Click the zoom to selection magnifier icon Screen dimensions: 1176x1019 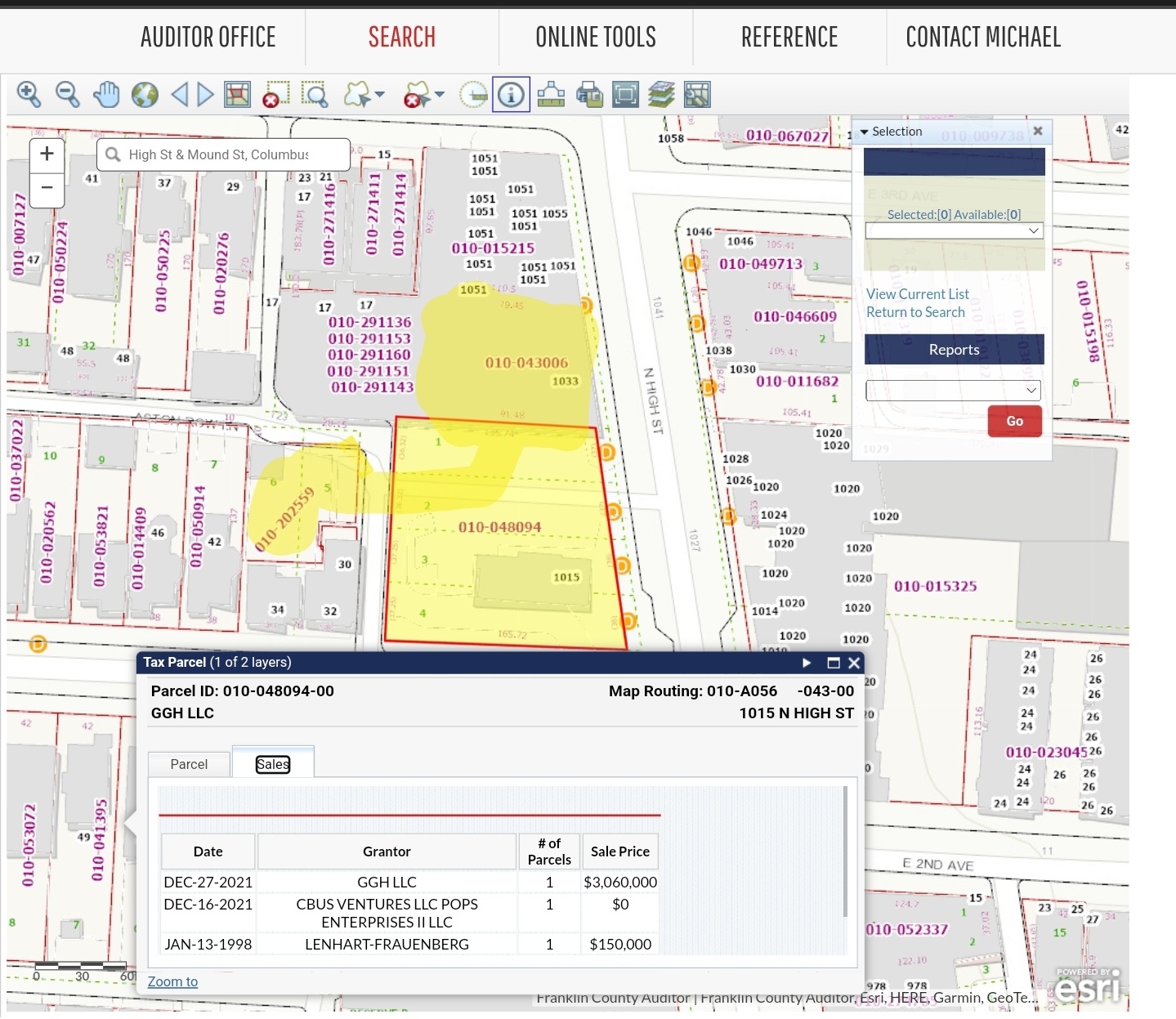pos(315,95)
